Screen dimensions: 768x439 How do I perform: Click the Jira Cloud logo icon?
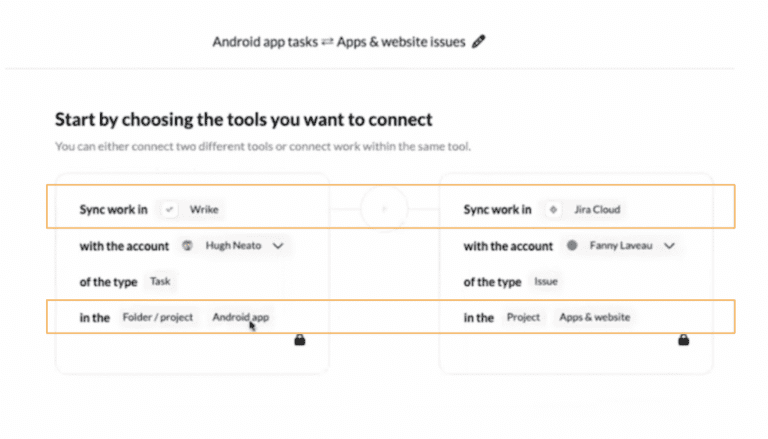[553, 209]
